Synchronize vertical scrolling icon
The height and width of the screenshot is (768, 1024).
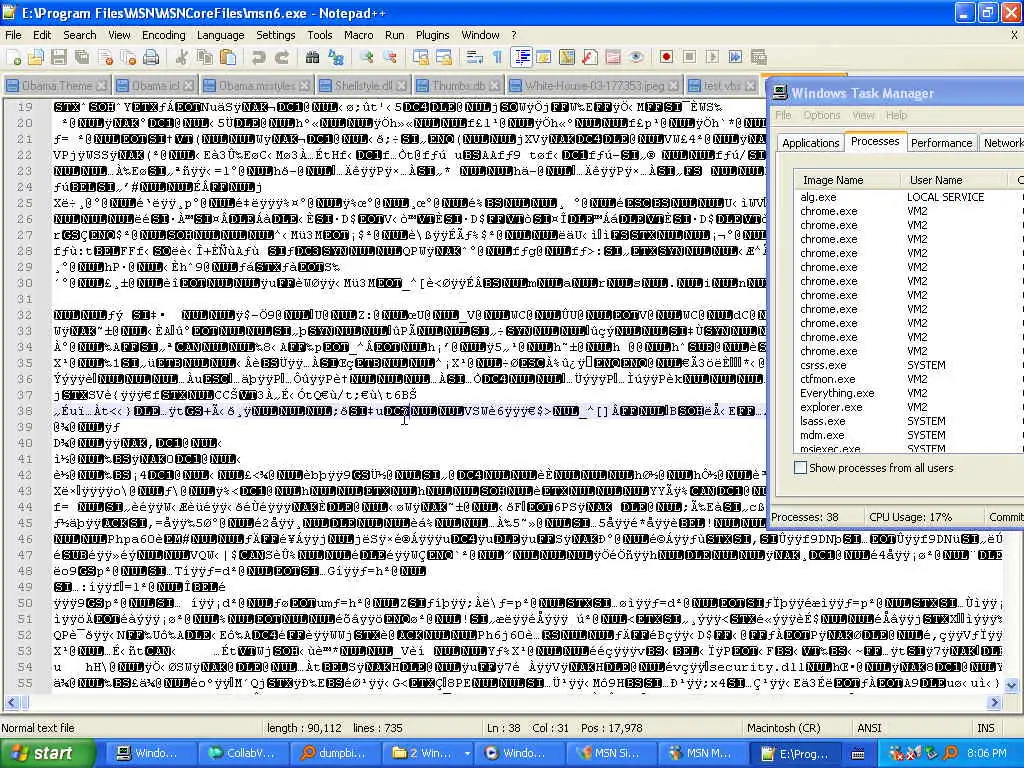pyautogui.click(x=421, y=57)
